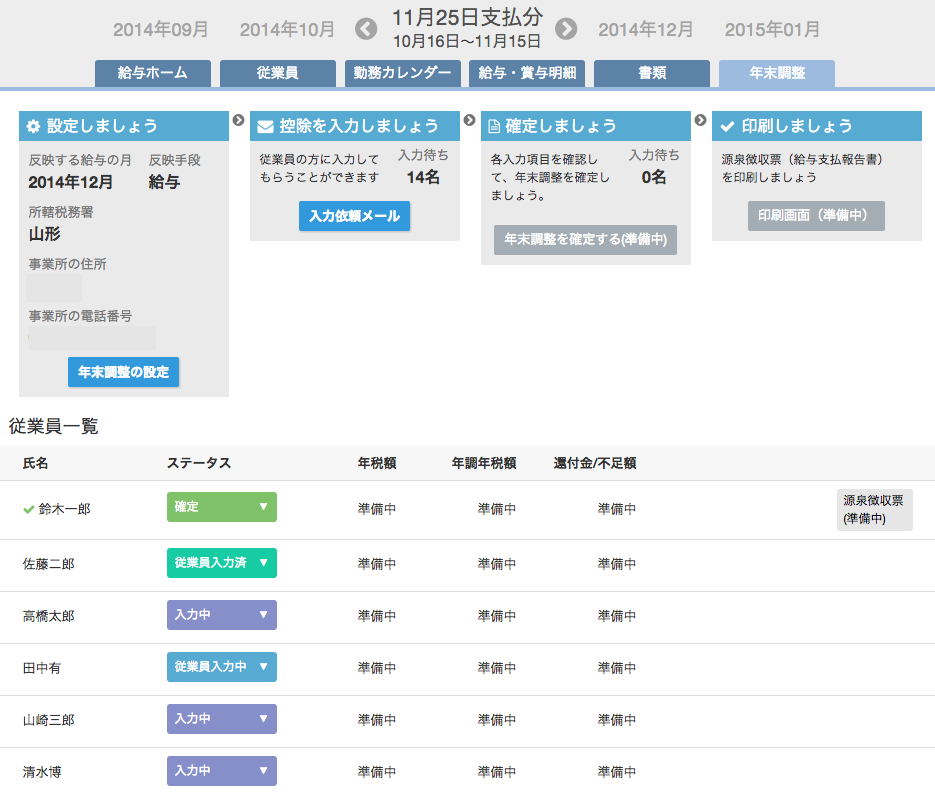
Task: Open 佐藤二郎's 従業員入力済 status dropdown
Action: [221, 563]
